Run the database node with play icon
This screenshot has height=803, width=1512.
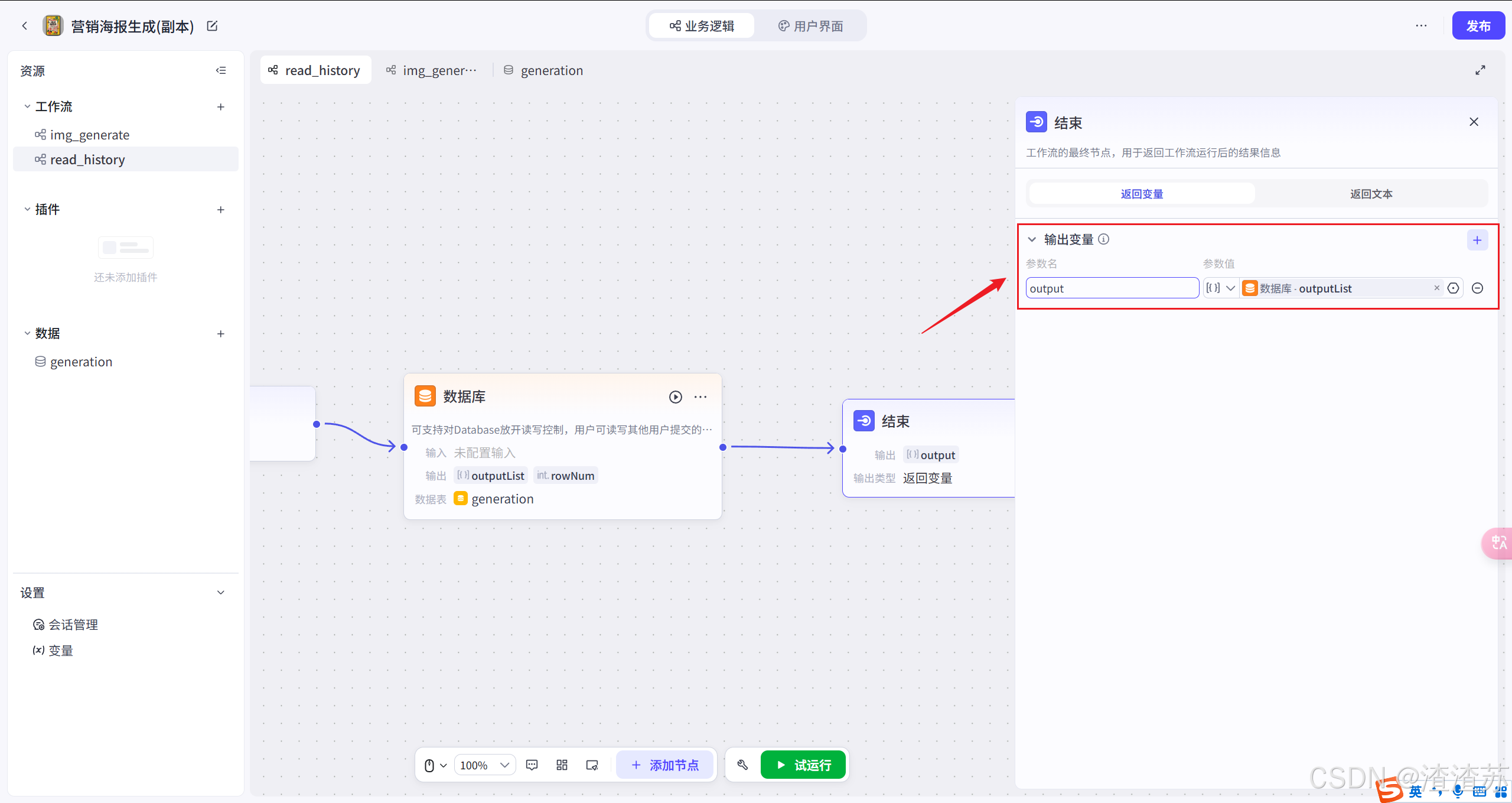(x=675, y=397)
